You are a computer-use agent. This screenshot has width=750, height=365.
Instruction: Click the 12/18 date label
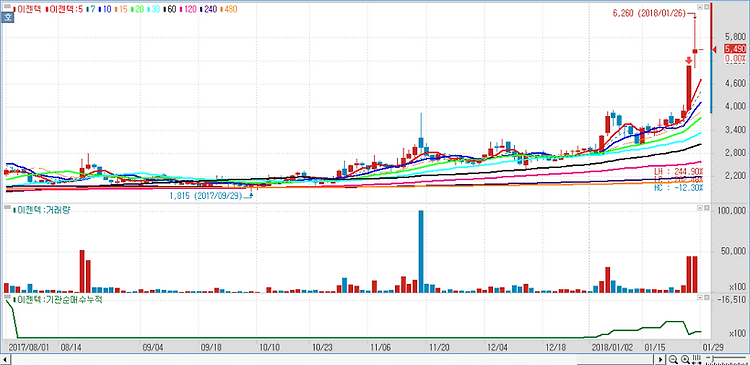(556, 346)
